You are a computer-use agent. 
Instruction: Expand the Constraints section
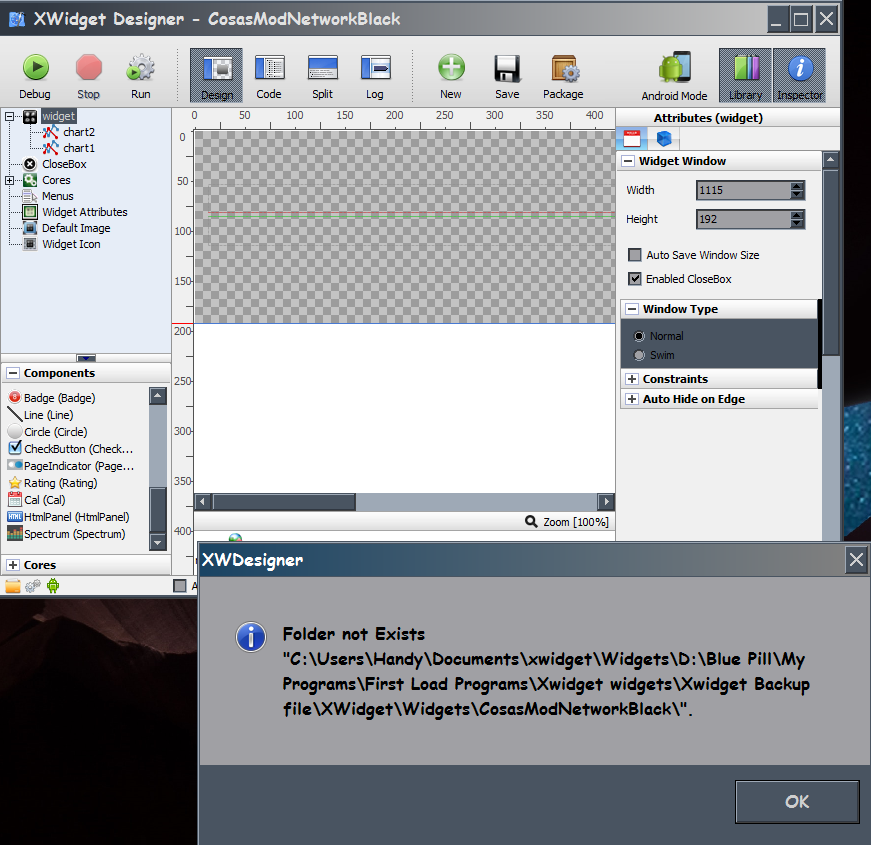coord(632,379)
